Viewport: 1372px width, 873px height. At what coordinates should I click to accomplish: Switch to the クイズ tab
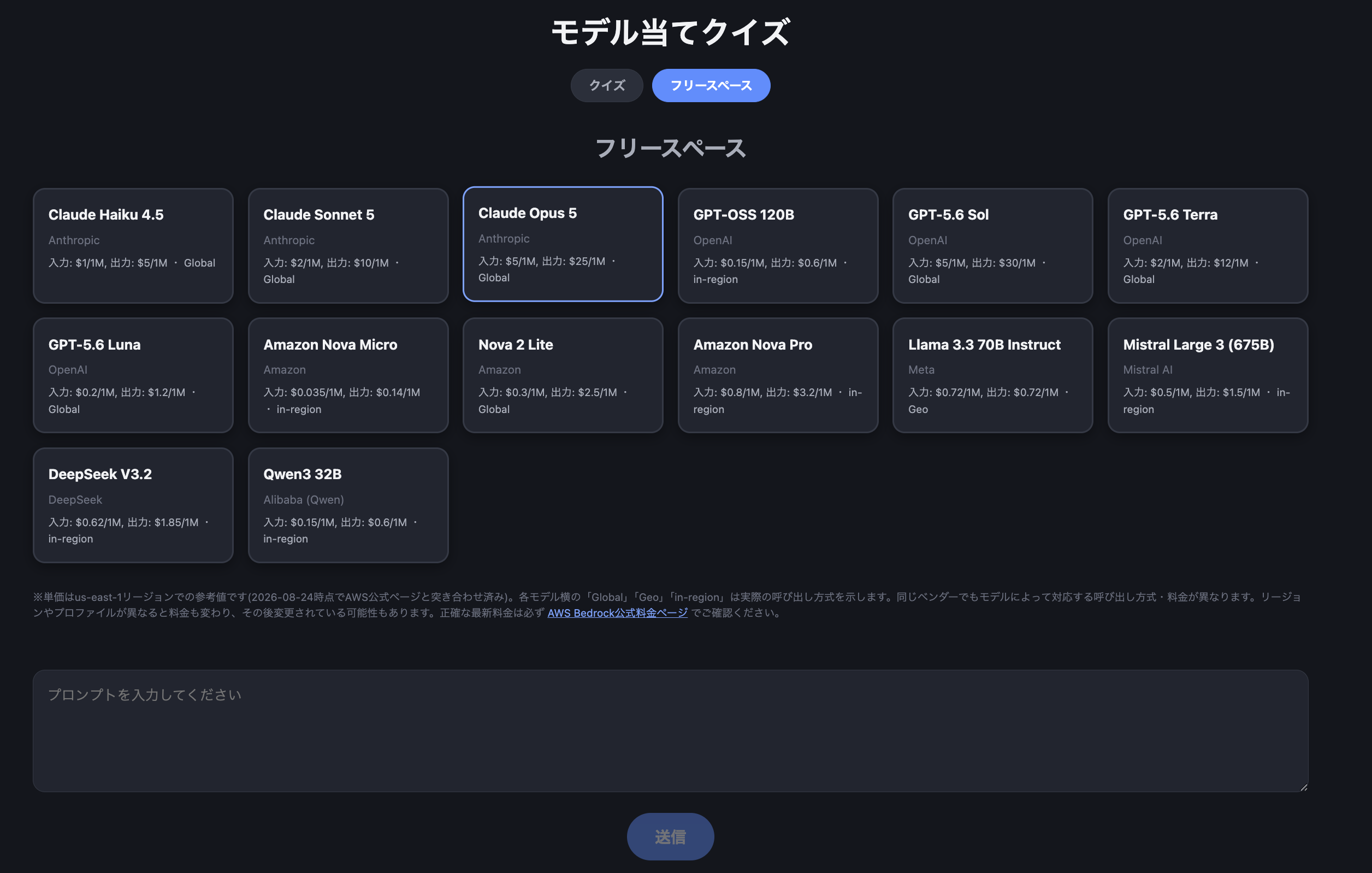607,85
